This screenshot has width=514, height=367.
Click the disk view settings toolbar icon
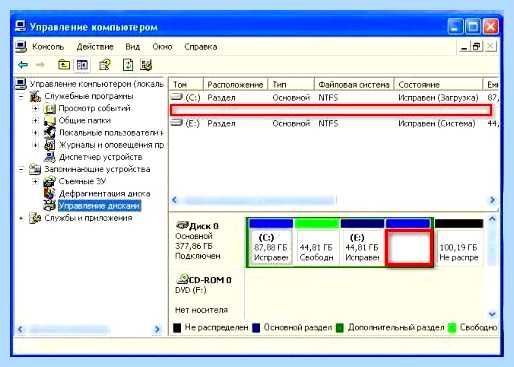146,65
